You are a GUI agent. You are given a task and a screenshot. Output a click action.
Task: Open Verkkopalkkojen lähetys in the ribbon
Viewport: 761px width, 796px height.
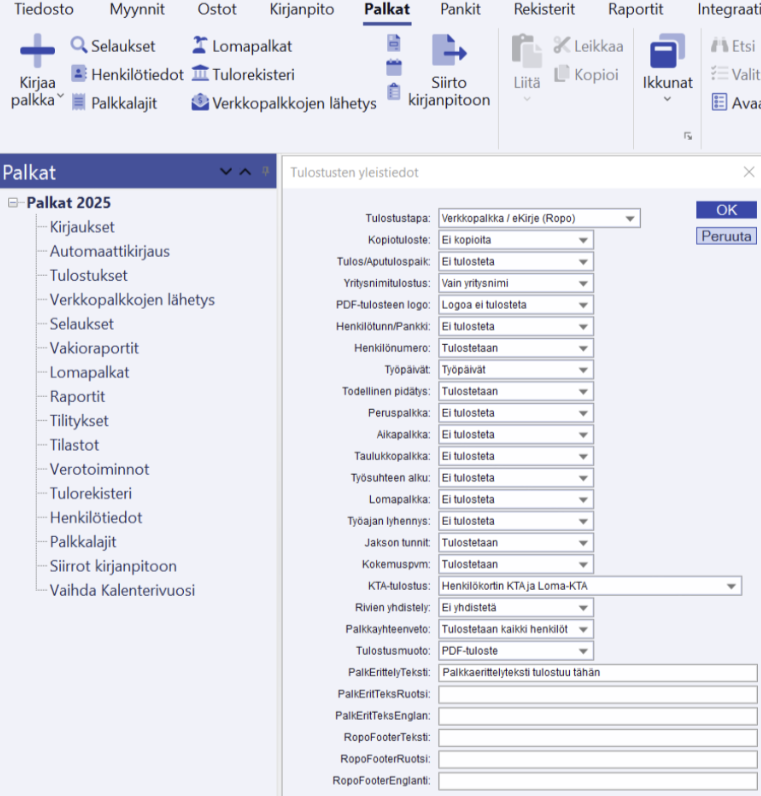tap(200, 103)
